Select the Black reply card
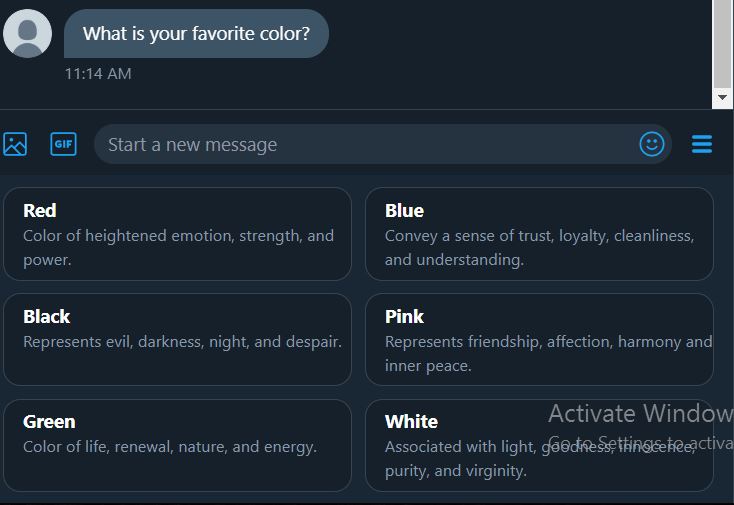 click(x=177, y=339)
